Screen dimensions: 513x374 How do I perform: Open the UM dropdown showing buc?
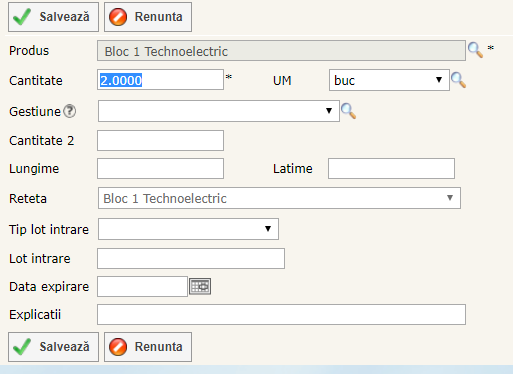(389, 80)
